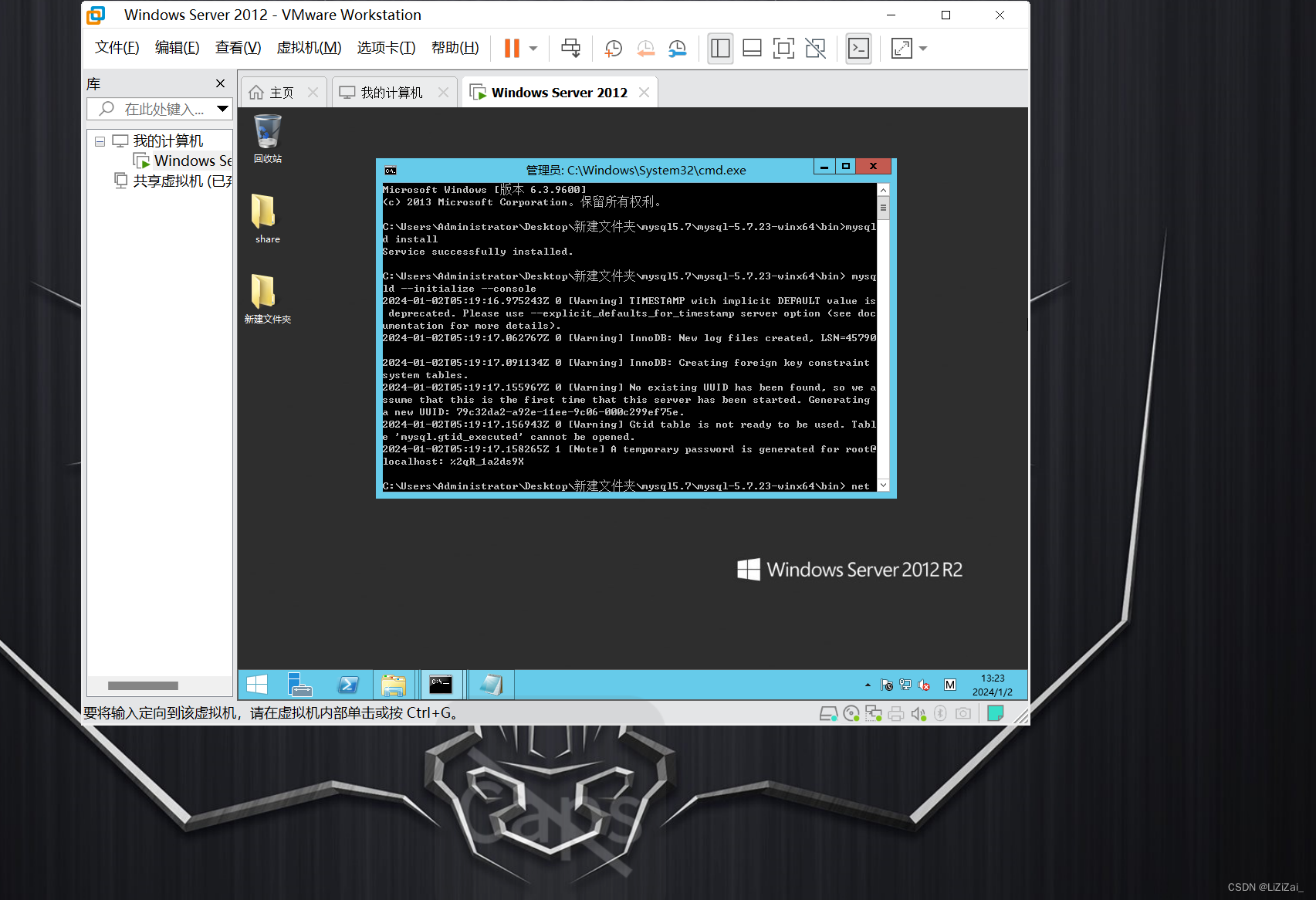1316x900 pixels.
Task: Open the snapshot manager
Action: pyautogui.click(x=677, y=48)
